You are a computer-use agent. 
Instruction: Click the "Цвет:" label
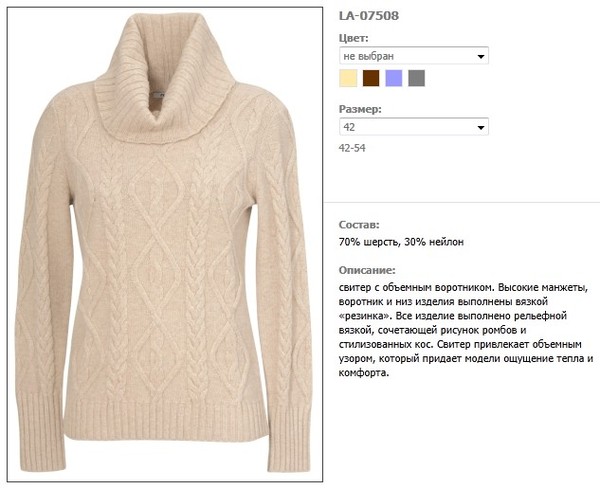[354, 38]
